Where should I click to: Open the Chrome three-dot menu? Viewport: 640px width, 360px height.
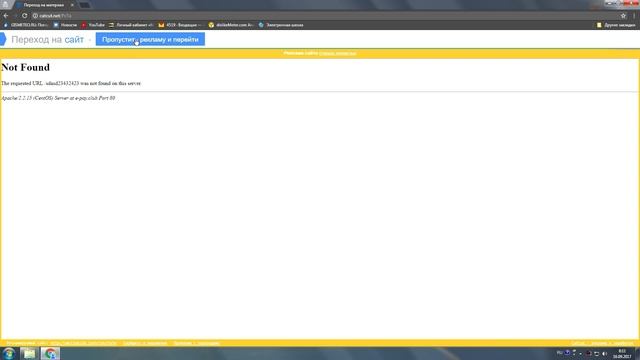pos(634,16)
